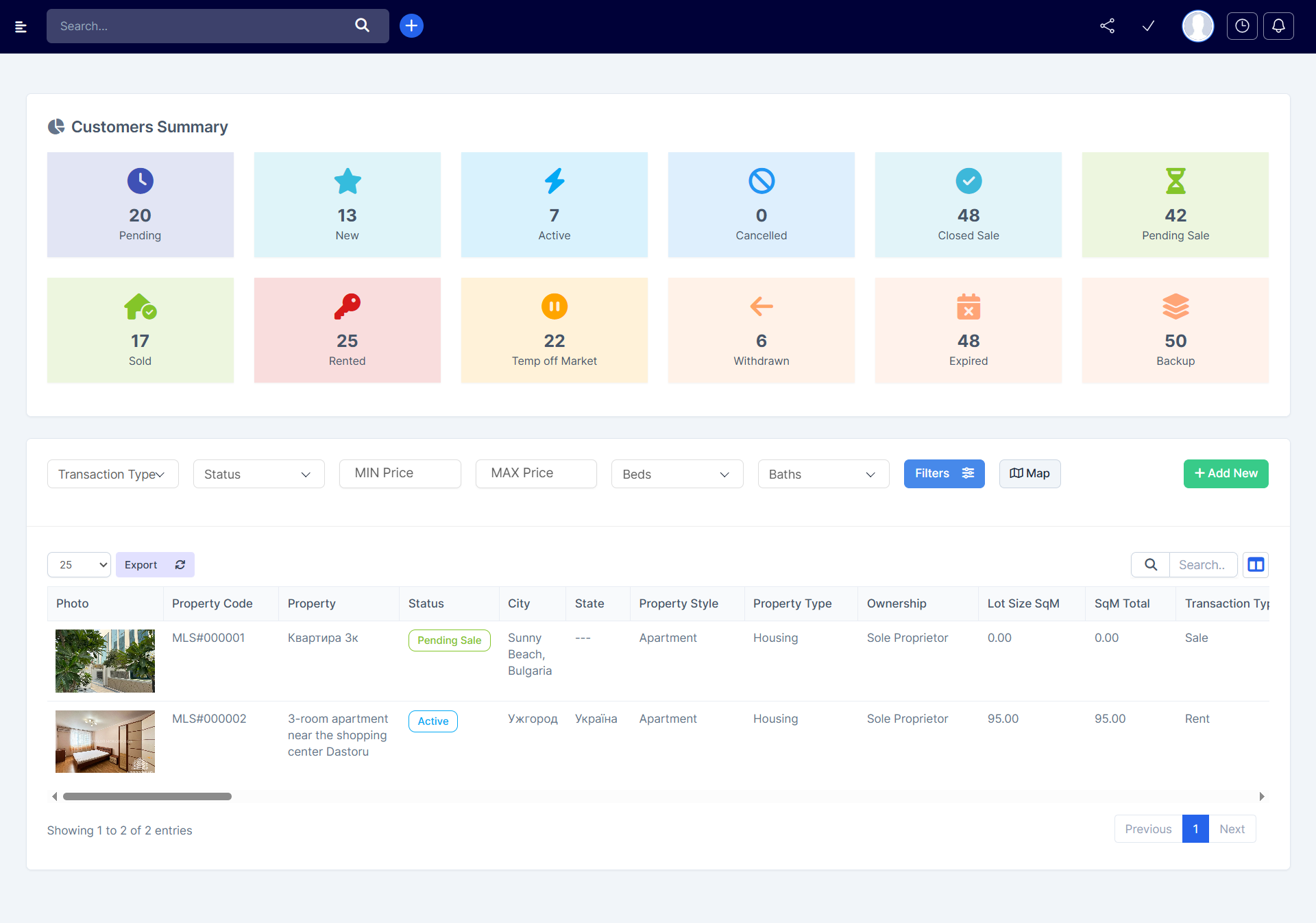Image resolution: width=1316 pixels, height=923 pixels.
Task: Open the notifications bell icon
Action: 1278,26
